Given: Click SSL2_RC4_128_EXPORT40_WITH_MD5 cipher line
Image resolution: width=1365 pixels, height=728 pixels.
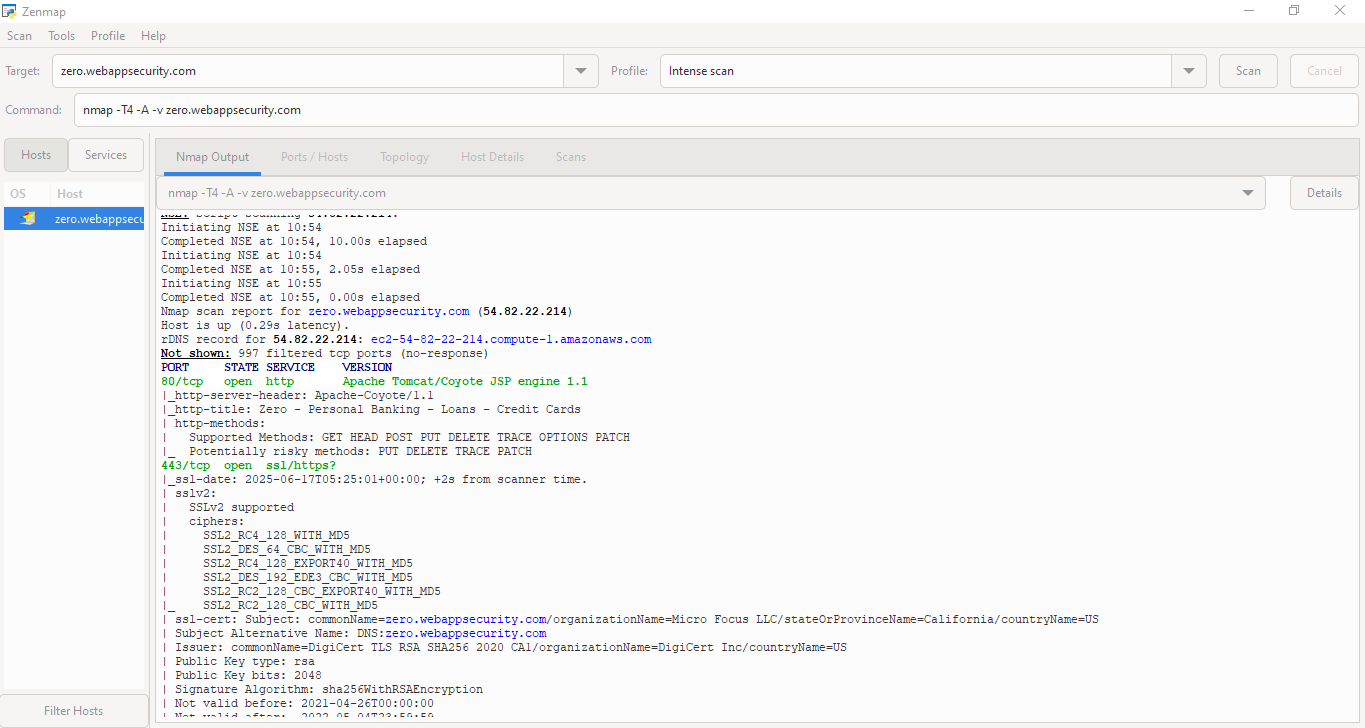Looking at the screenshot, I should (x=307, y=563).
